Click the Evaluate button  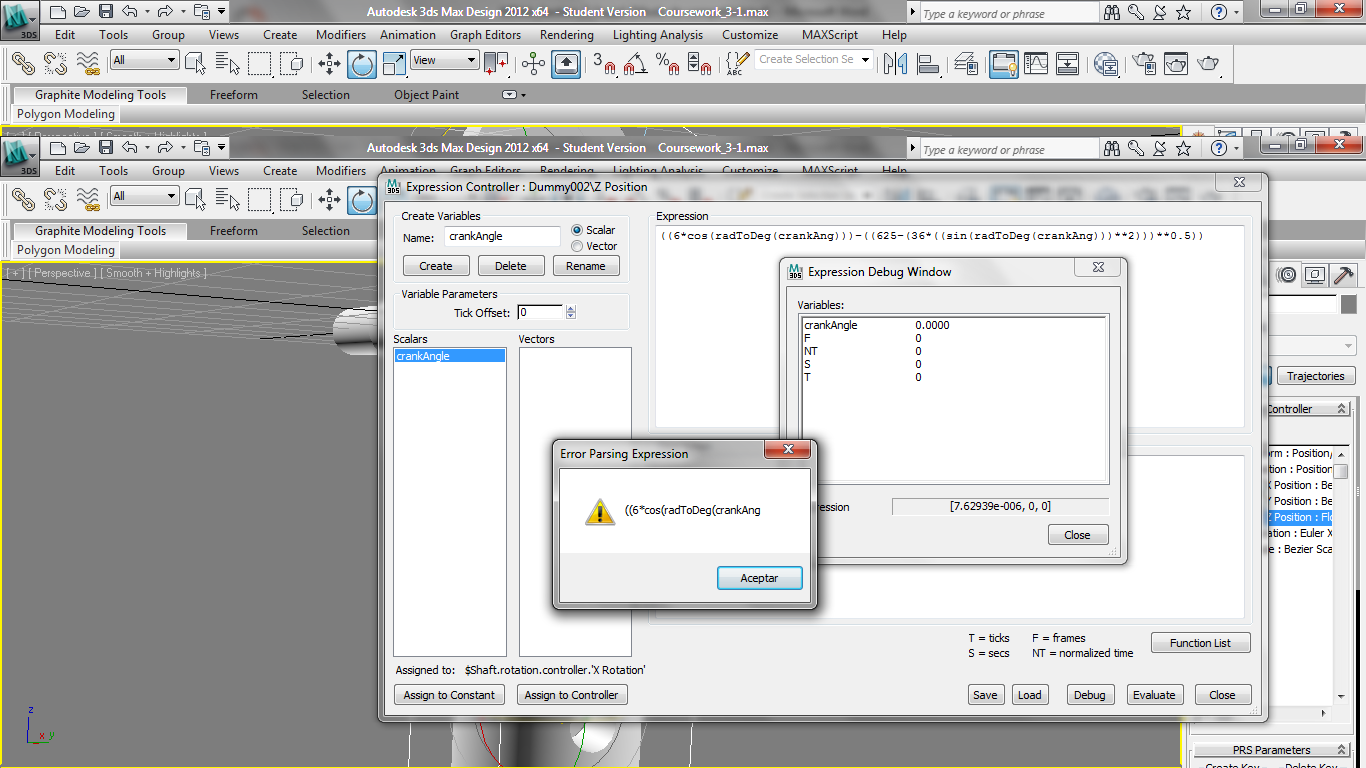(1154, 695)
